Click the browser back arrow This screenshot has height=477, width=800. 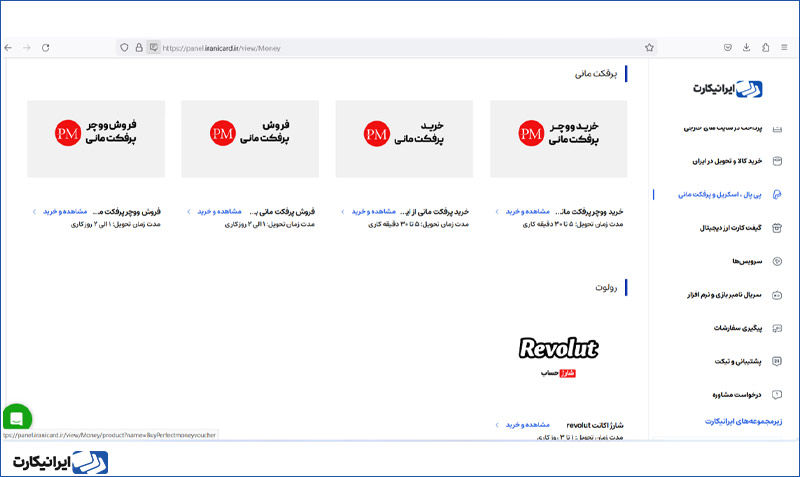pos(8,48)
